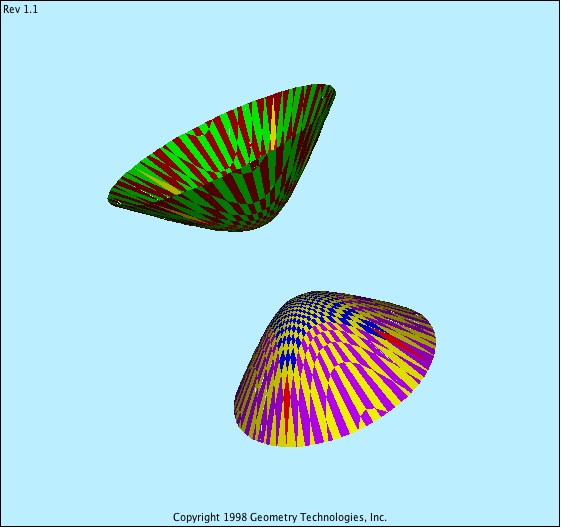
Task: Click the word Inc. in the copyright line
Action: [x=378, y=517]
